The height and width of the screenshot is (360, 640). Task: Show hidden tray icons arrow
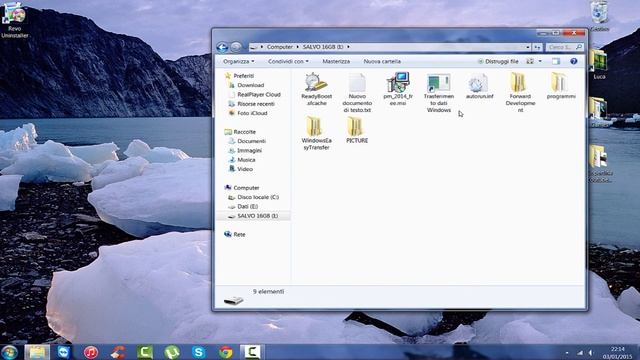(x=567, y=353)
